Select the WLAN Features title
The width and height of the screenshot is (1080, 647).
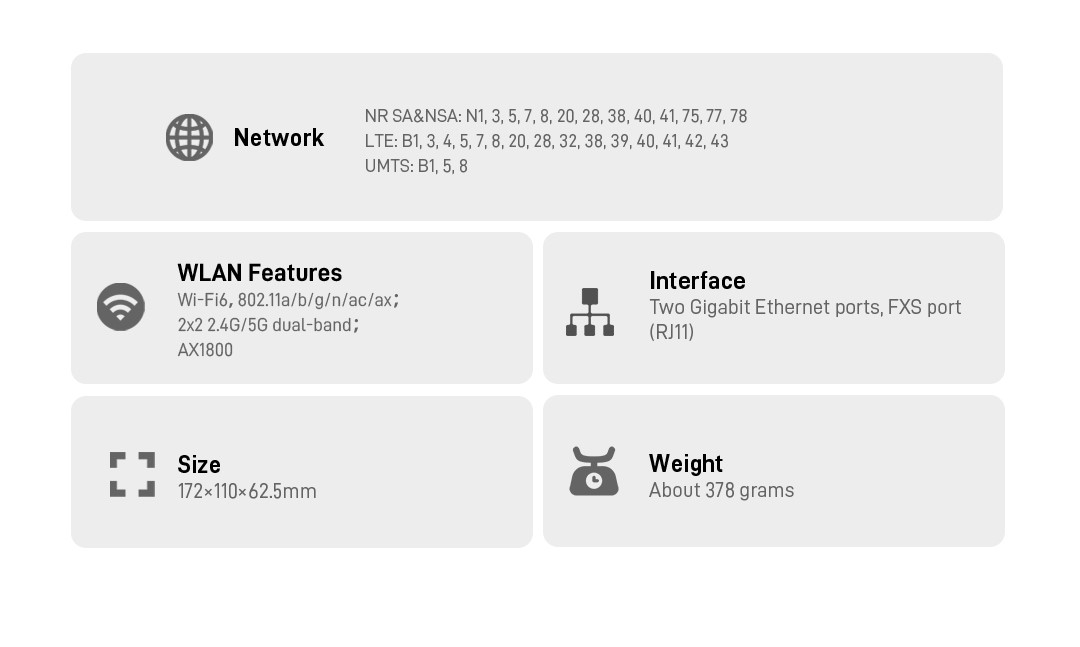pyautogui.click(x=259, y=273)
